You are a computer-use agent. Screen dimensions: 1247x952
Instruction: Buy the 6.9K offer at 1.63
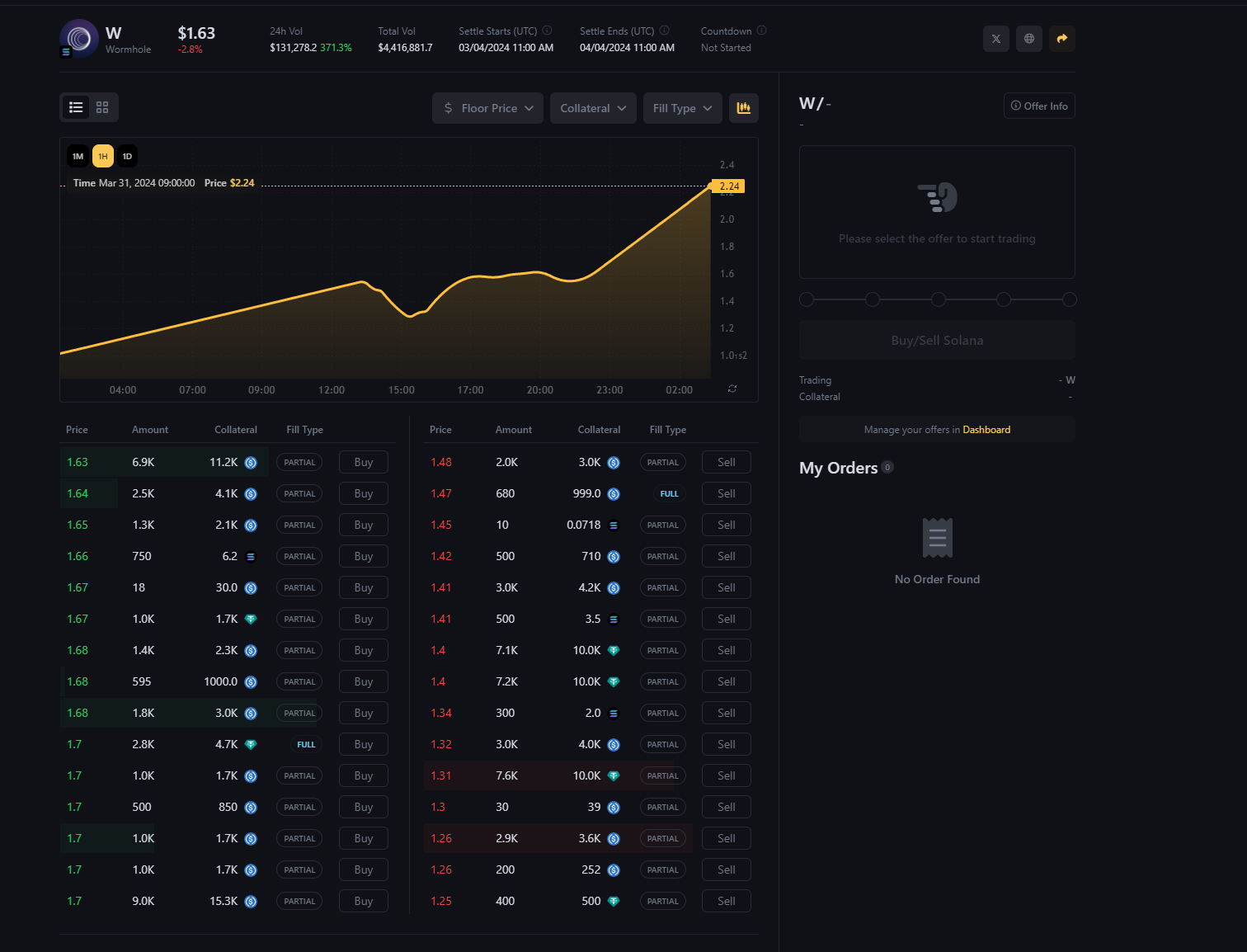click(x=363, y=462)
